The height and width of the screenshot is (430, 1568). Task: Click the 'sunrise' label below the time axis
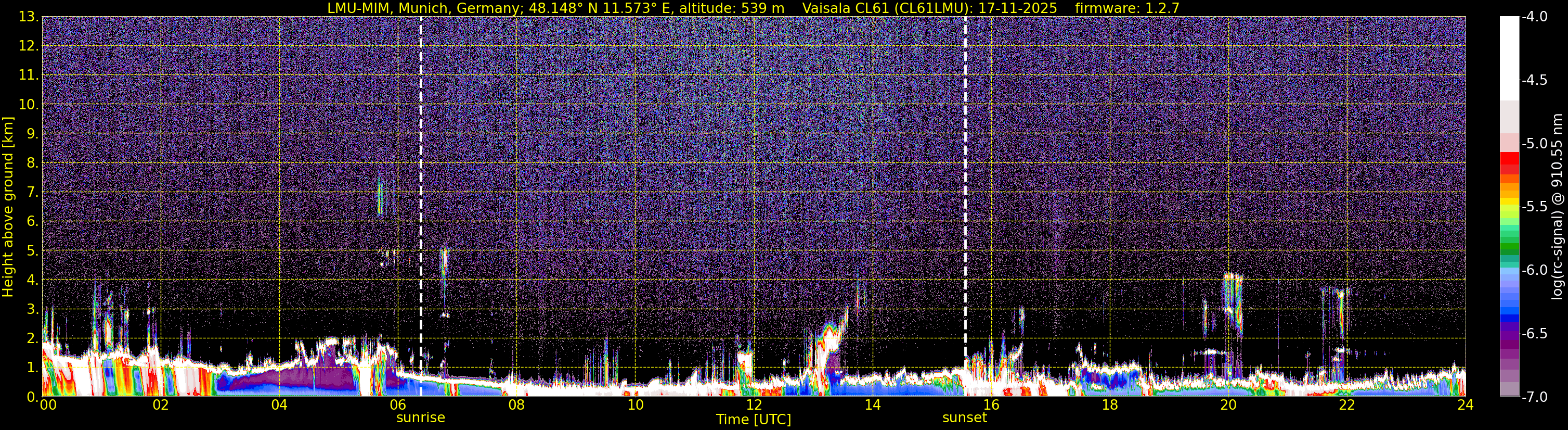tap(421, 417)
